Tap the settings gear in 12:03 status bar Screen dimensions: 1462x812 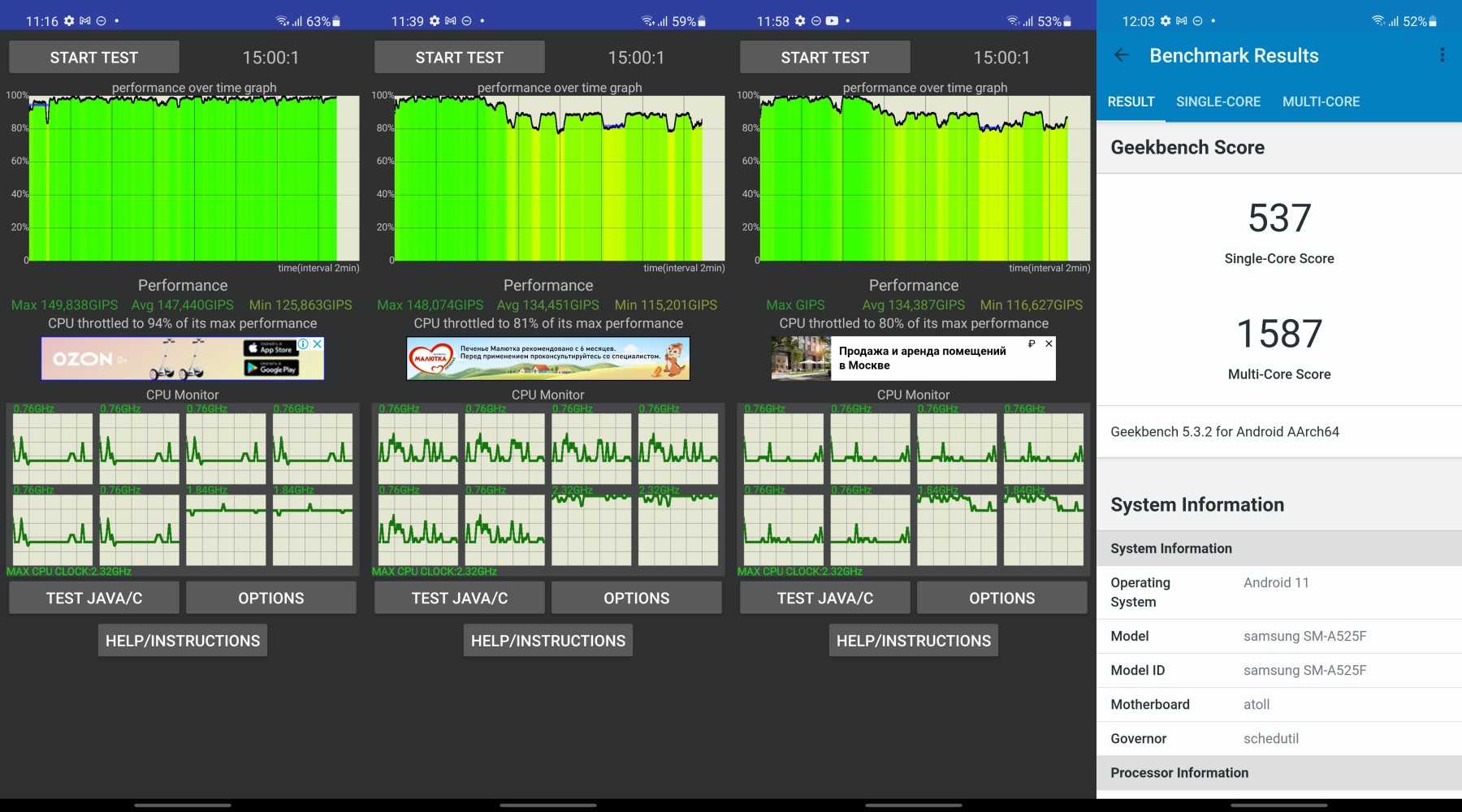pos(1166,21)
